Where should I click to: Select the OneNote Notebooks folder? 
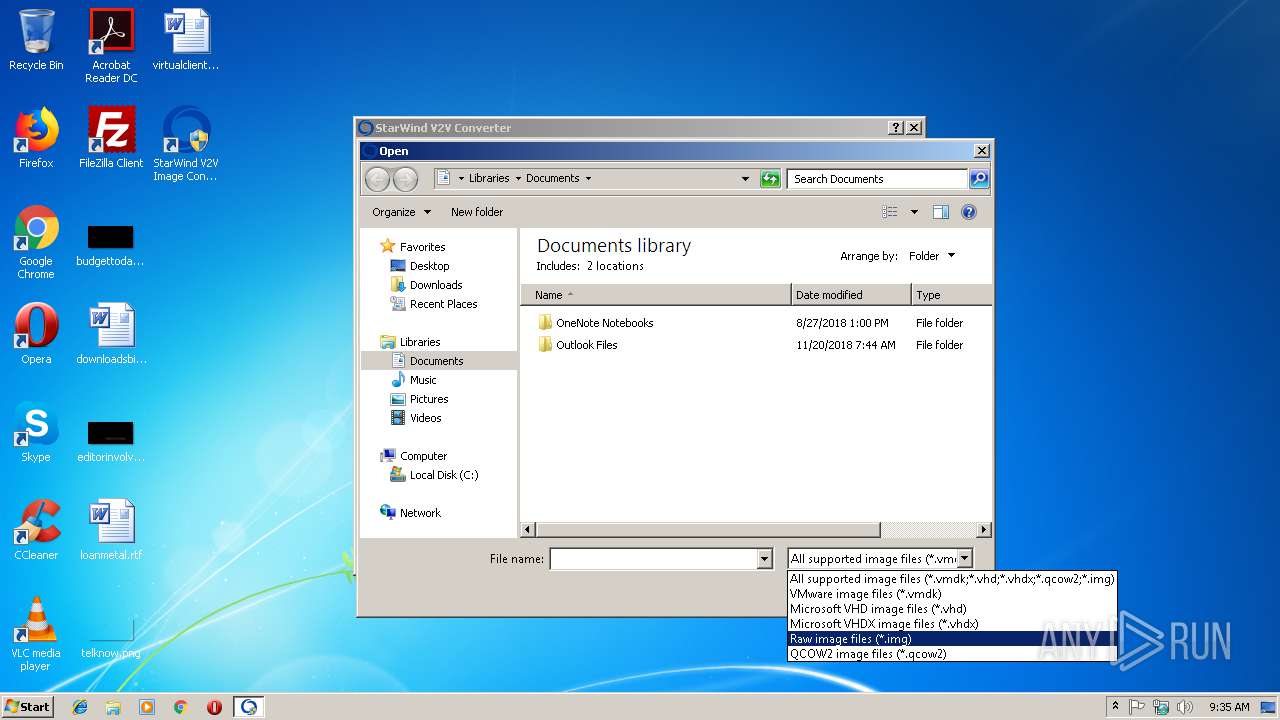pyautogui.click(x=604, y=323)
